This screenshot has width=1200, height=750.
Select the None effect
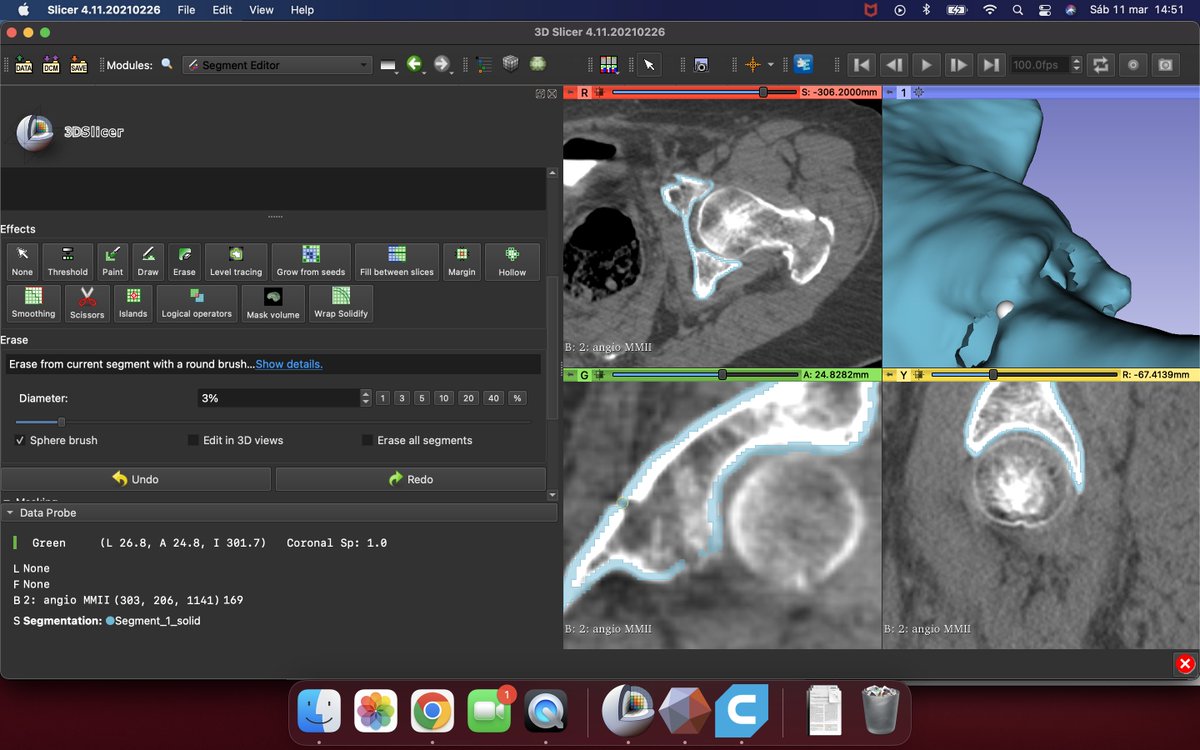coord(22,261)
